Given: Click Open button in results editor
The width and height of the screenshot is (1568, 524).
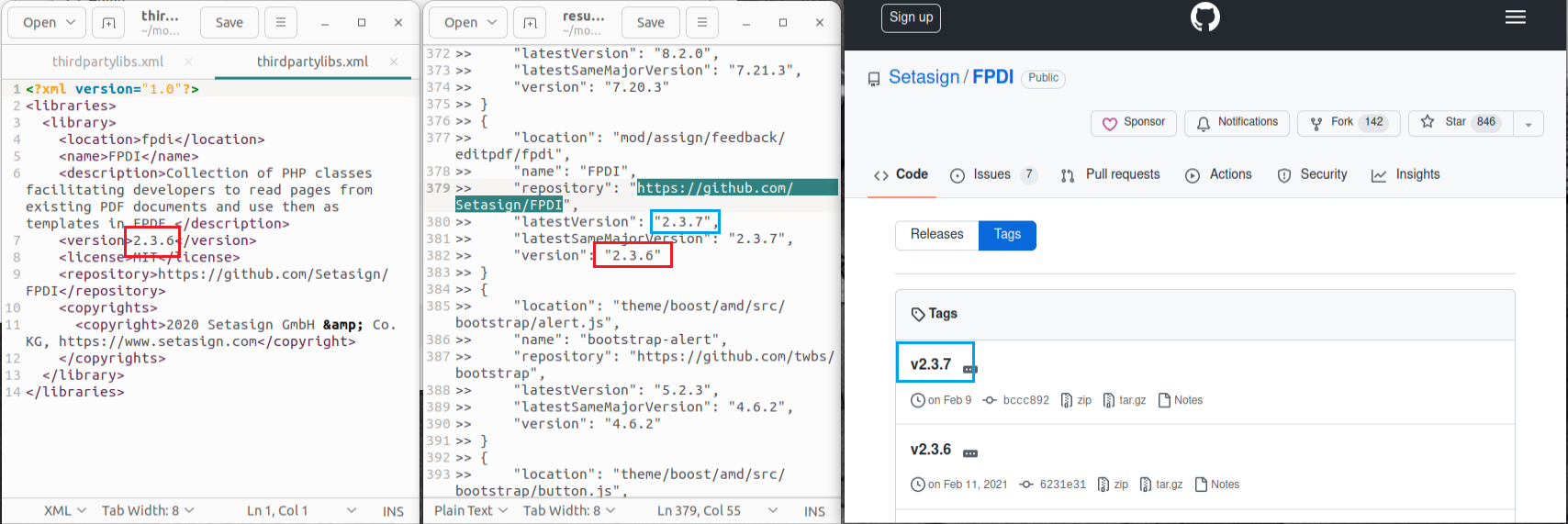Looking at the screenshot, I should point(461,23).
